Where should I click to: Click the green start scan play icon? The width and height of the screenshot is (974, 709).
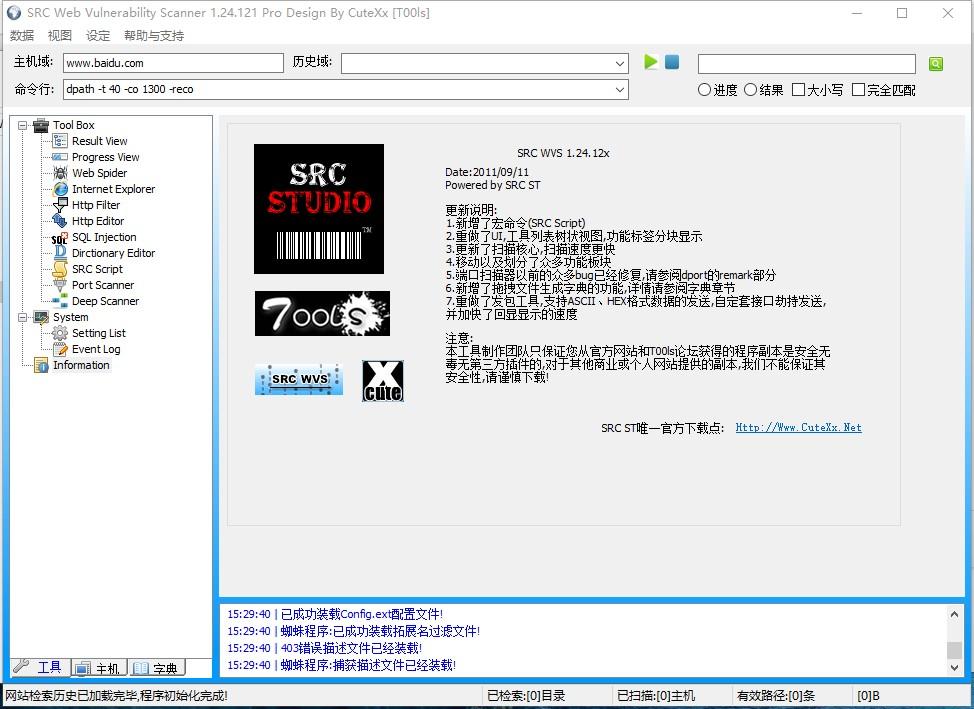(651, 62)
